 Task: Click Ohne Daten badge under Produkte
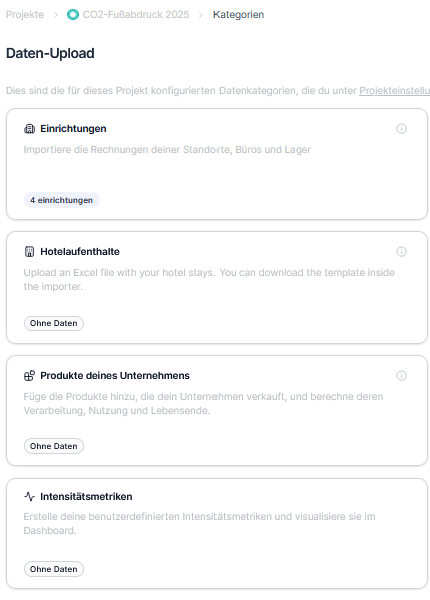tap(54, 446)
